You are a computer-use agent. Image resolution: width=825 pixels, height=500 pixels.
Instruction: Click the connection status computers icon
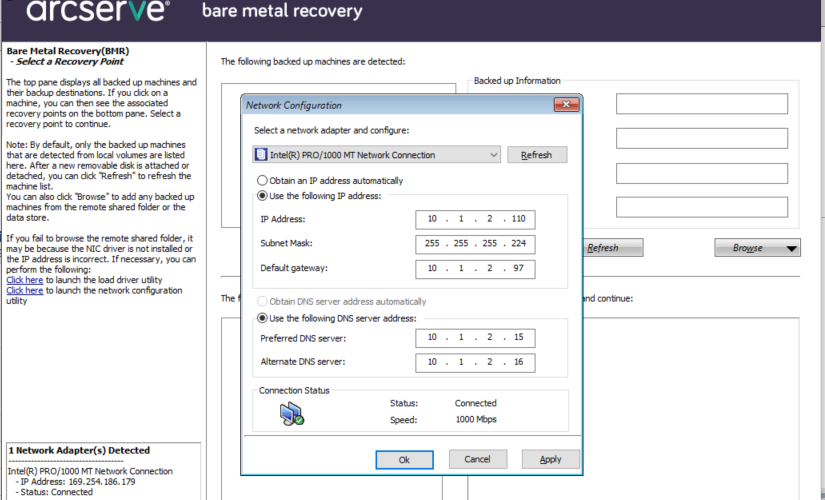[x=292, y=414]
